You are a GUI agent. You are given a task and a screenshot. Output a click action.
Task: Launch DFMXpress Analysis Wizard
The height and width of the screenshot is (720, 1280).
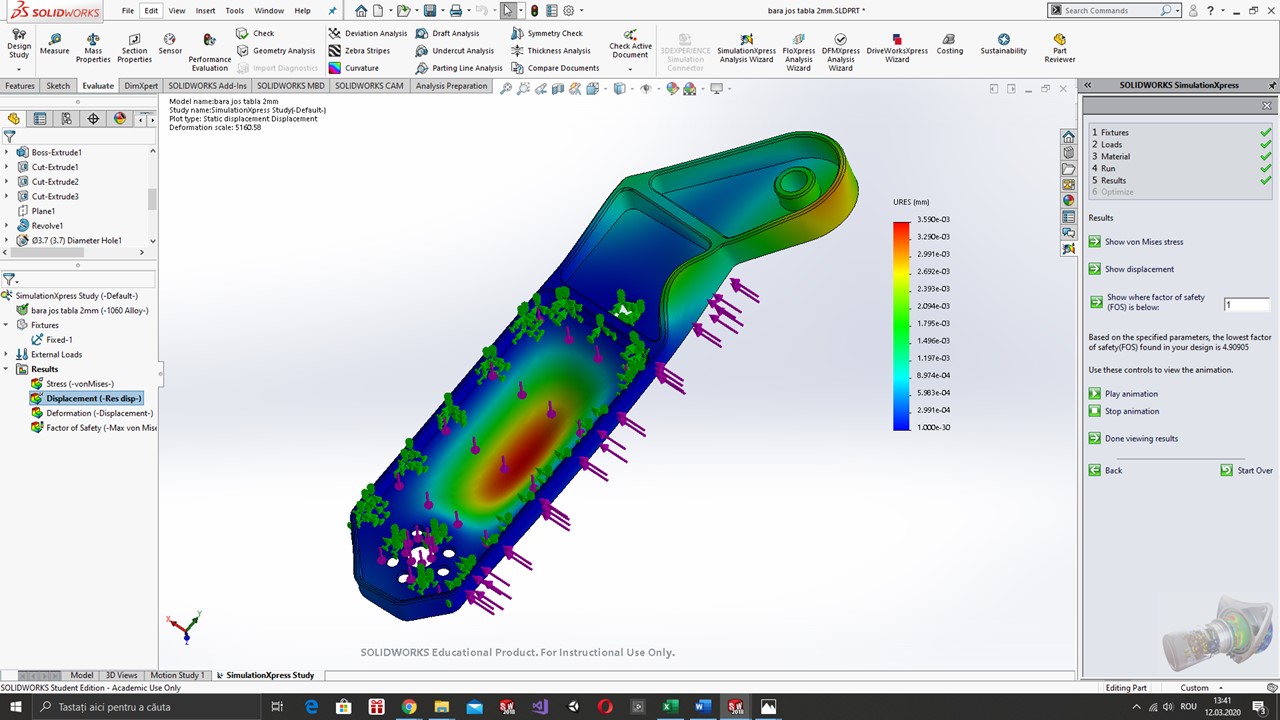pyautogui.click(x=840, y=51)
